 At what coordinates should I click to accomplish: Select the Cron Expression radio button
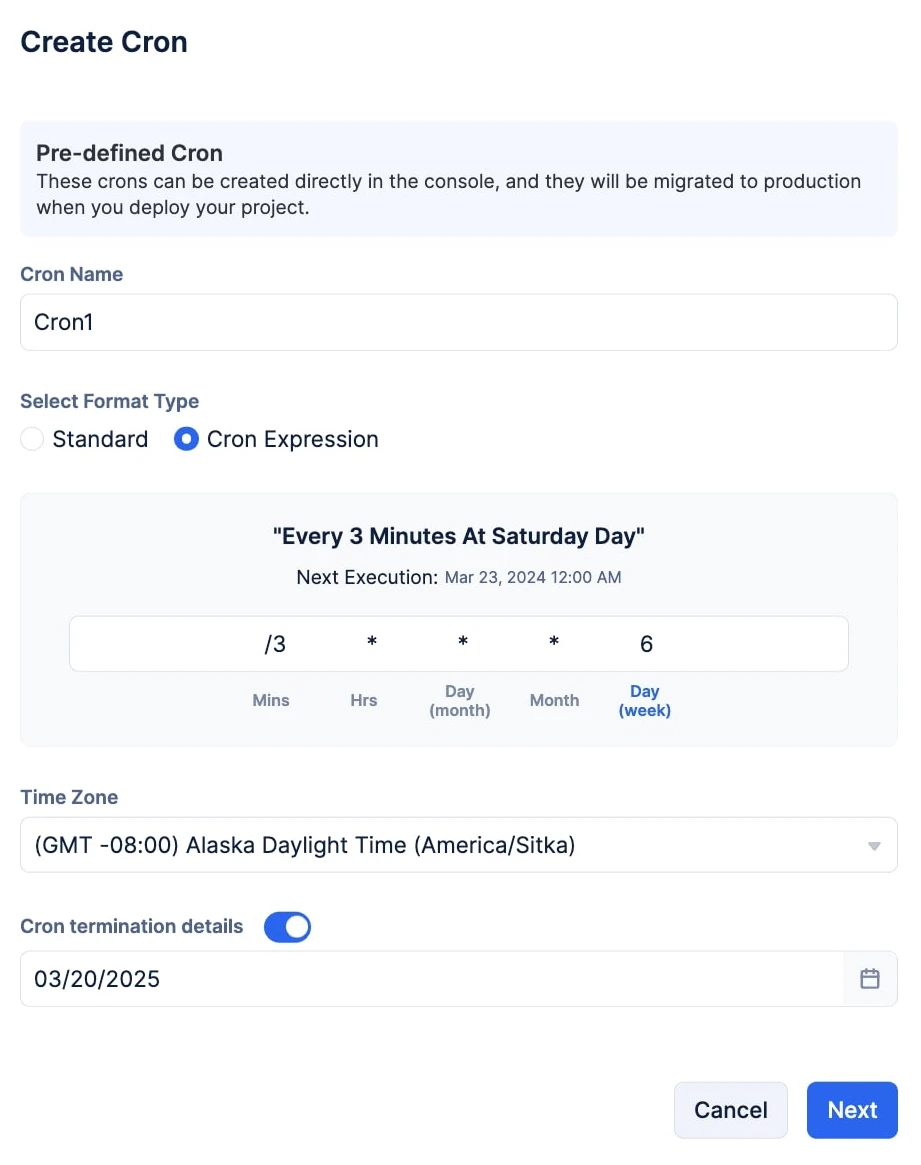(x=186, y=439)
